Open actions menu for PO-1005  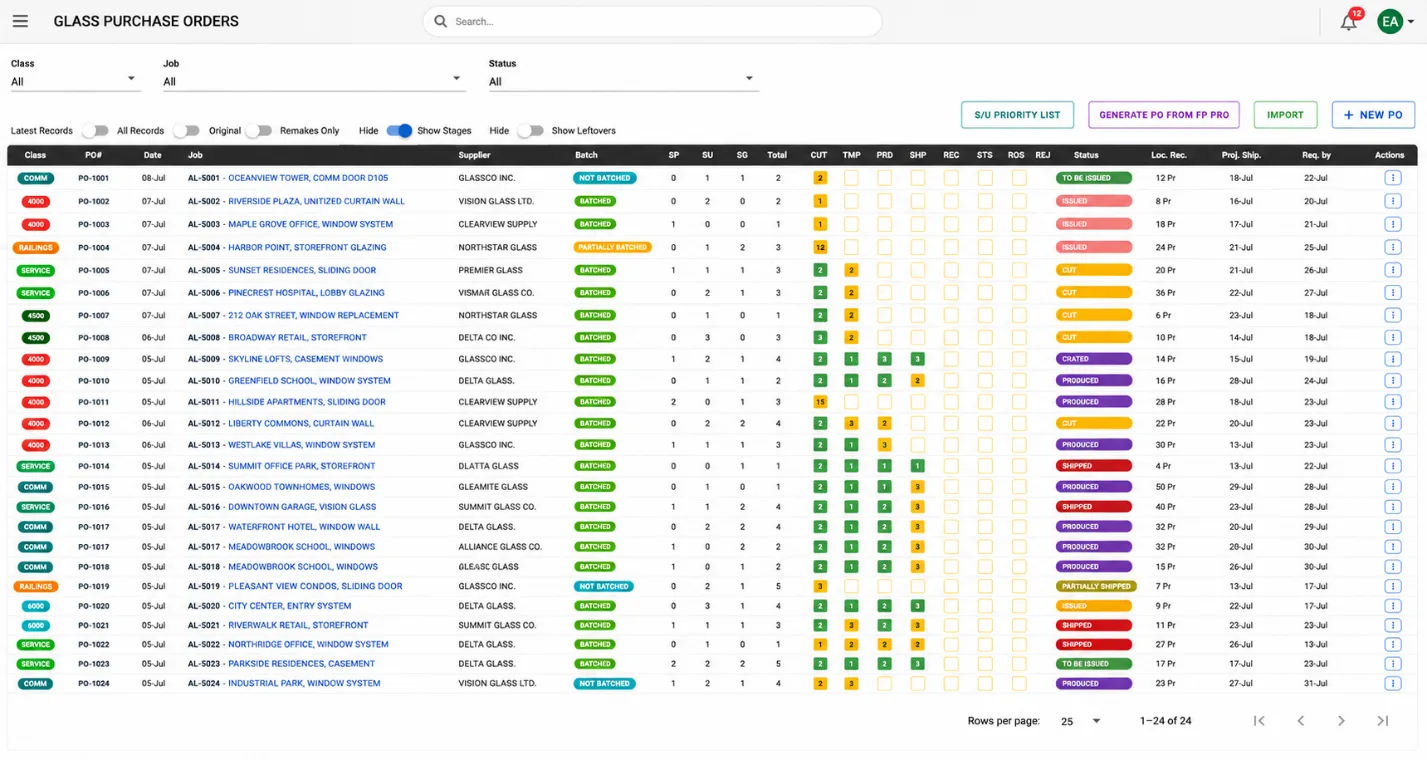(x=1392, y=270)
